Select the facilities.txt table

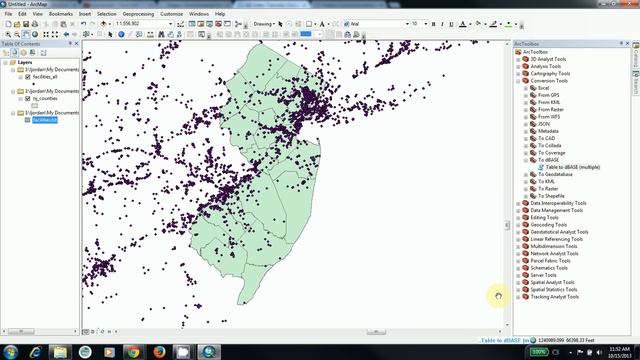pyautogui.click(x=45, y=120)
